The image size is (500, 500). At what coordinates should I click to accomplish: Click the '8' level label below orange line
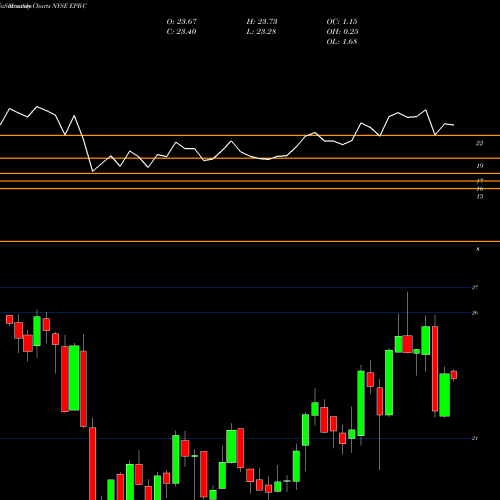click(478, 249)
